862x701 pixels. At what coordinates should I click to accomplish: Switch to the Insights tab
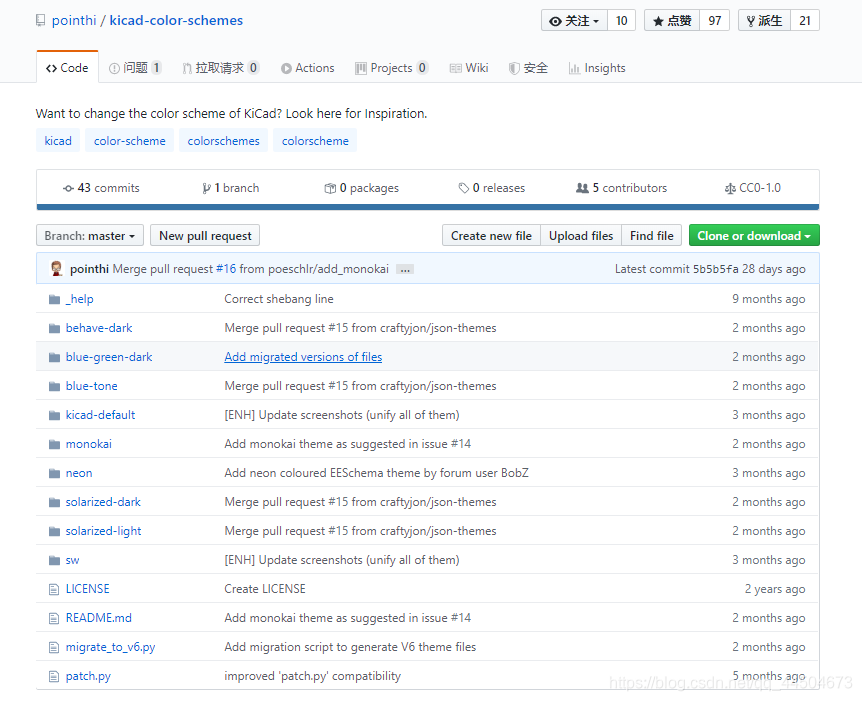(597, 68)
